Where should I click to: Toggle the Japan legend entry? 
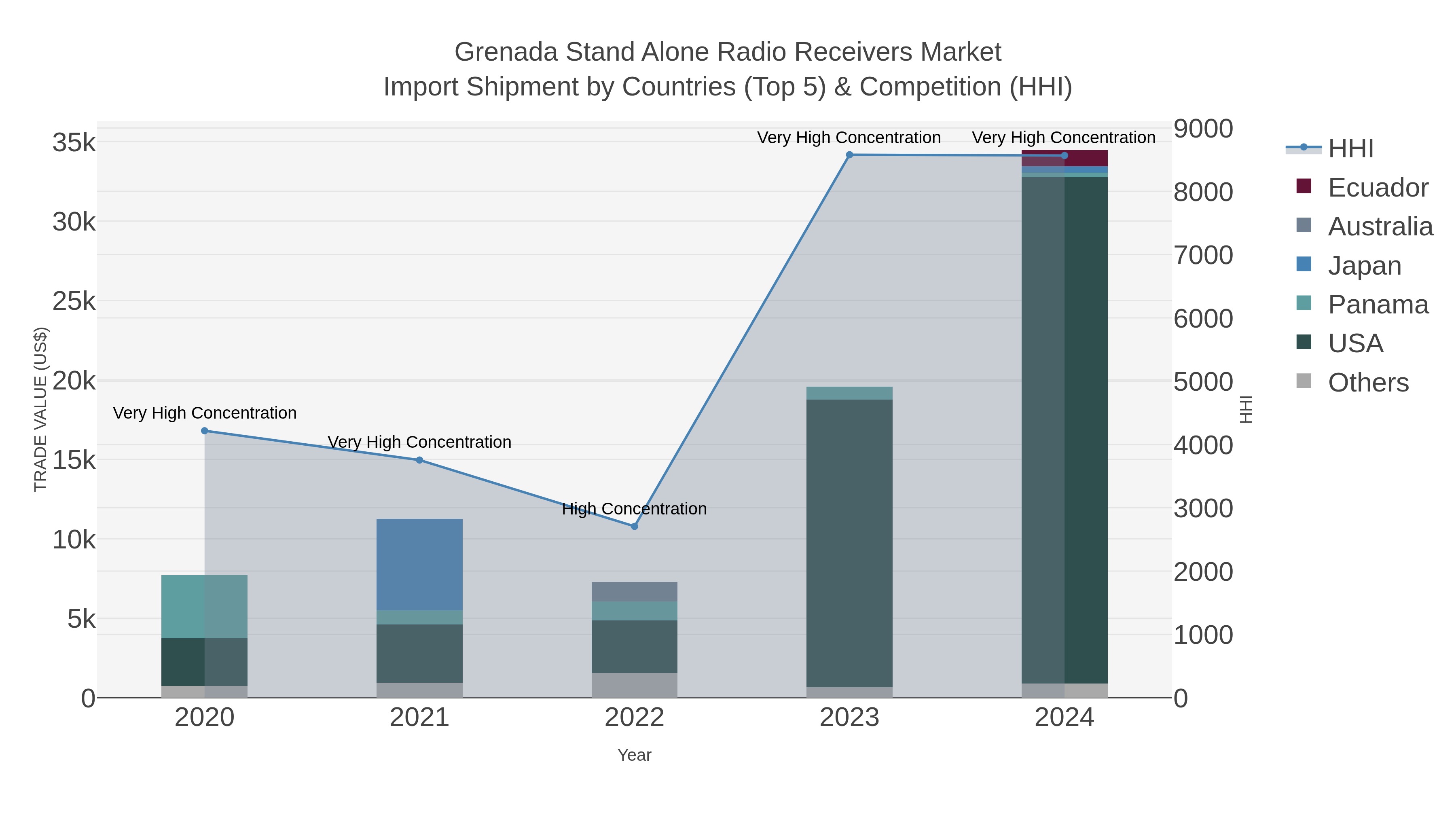click(x=1348, y=265)
